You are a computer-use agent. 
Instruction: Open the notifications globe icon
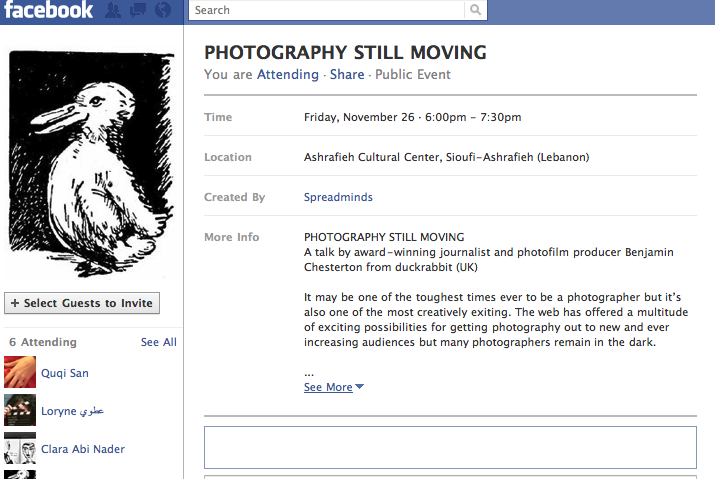tap(163, 10)
